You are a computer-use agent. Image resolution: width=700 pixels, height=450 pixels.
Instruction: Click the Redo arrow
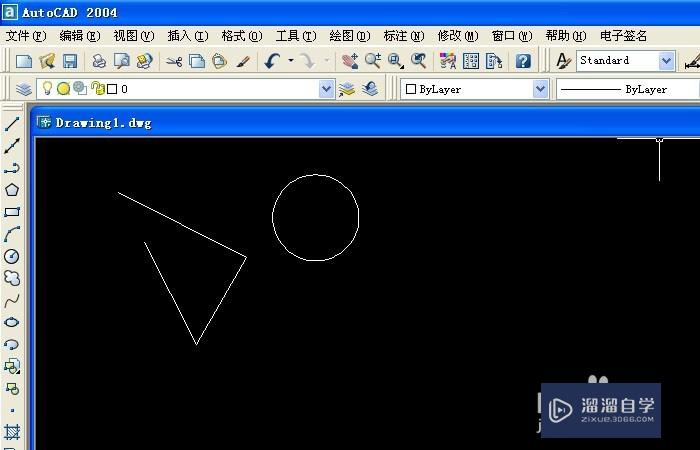[308, 61]
